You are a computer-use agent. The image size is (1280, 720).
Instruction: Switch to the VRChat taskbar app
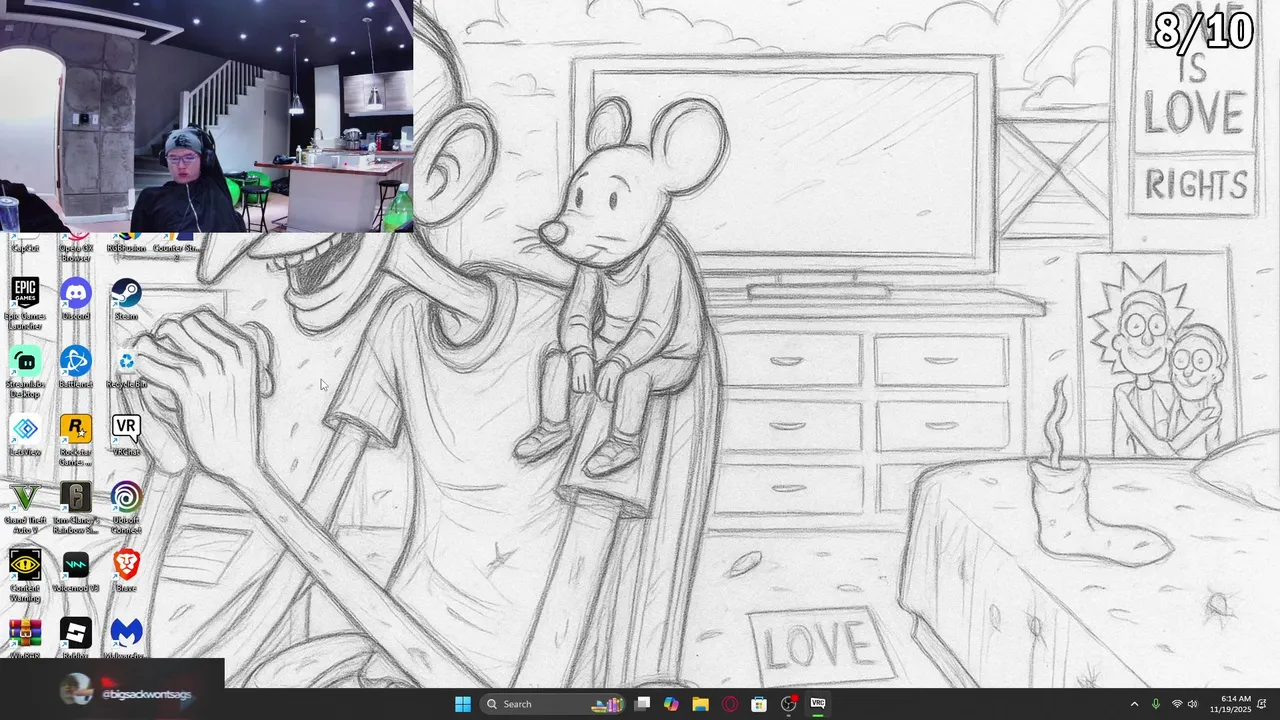818,704
